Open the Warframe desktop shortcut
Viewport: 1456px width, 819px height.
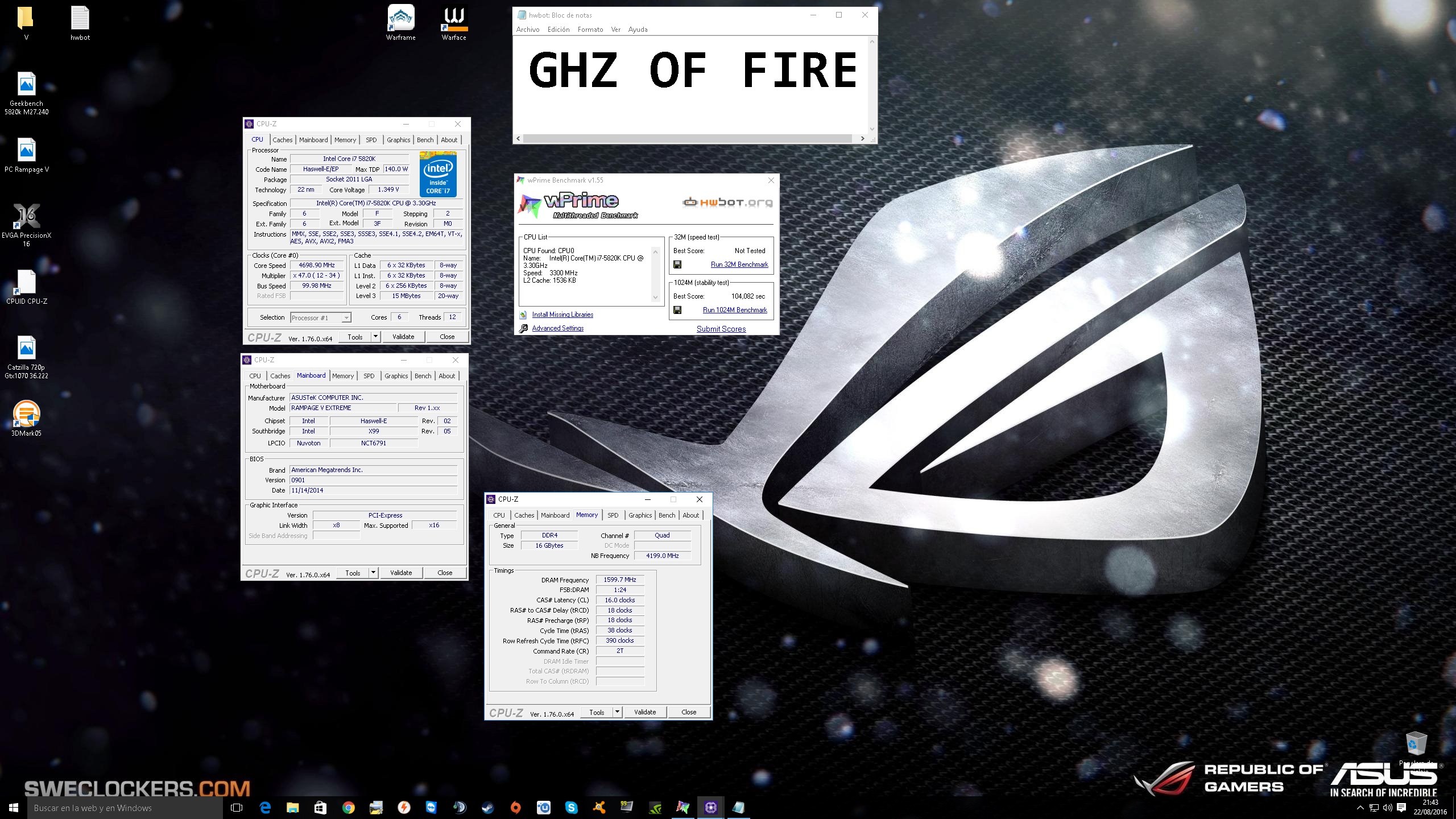[401, 23]
